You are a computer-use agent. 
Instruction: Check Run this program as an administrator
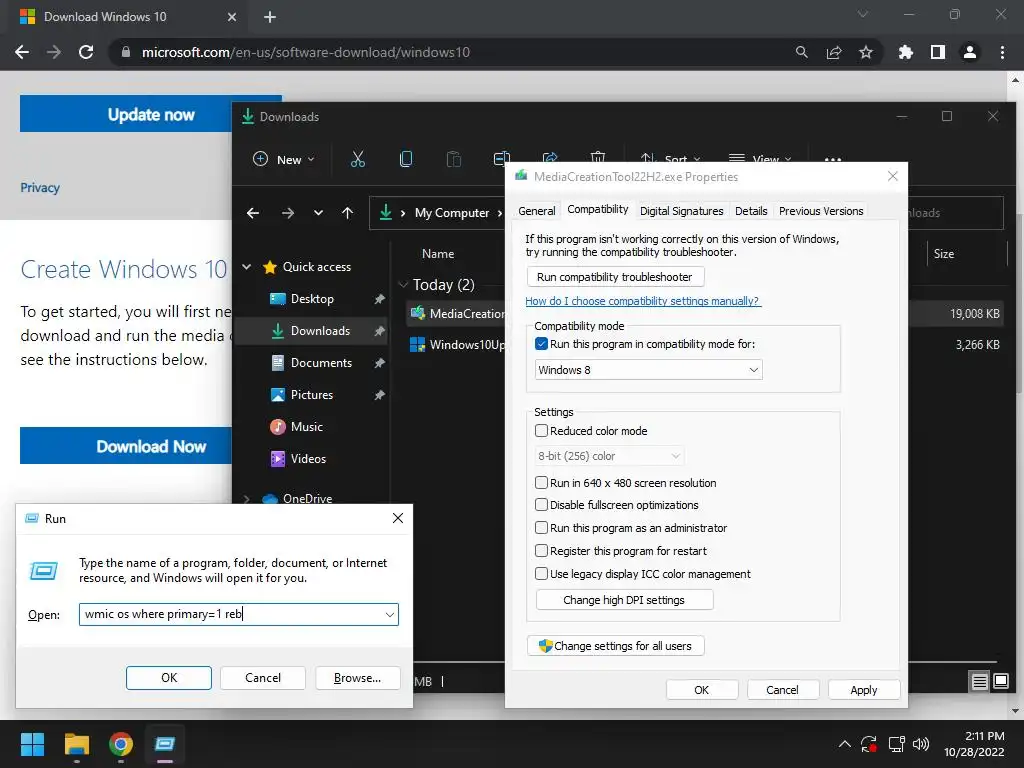541,528
